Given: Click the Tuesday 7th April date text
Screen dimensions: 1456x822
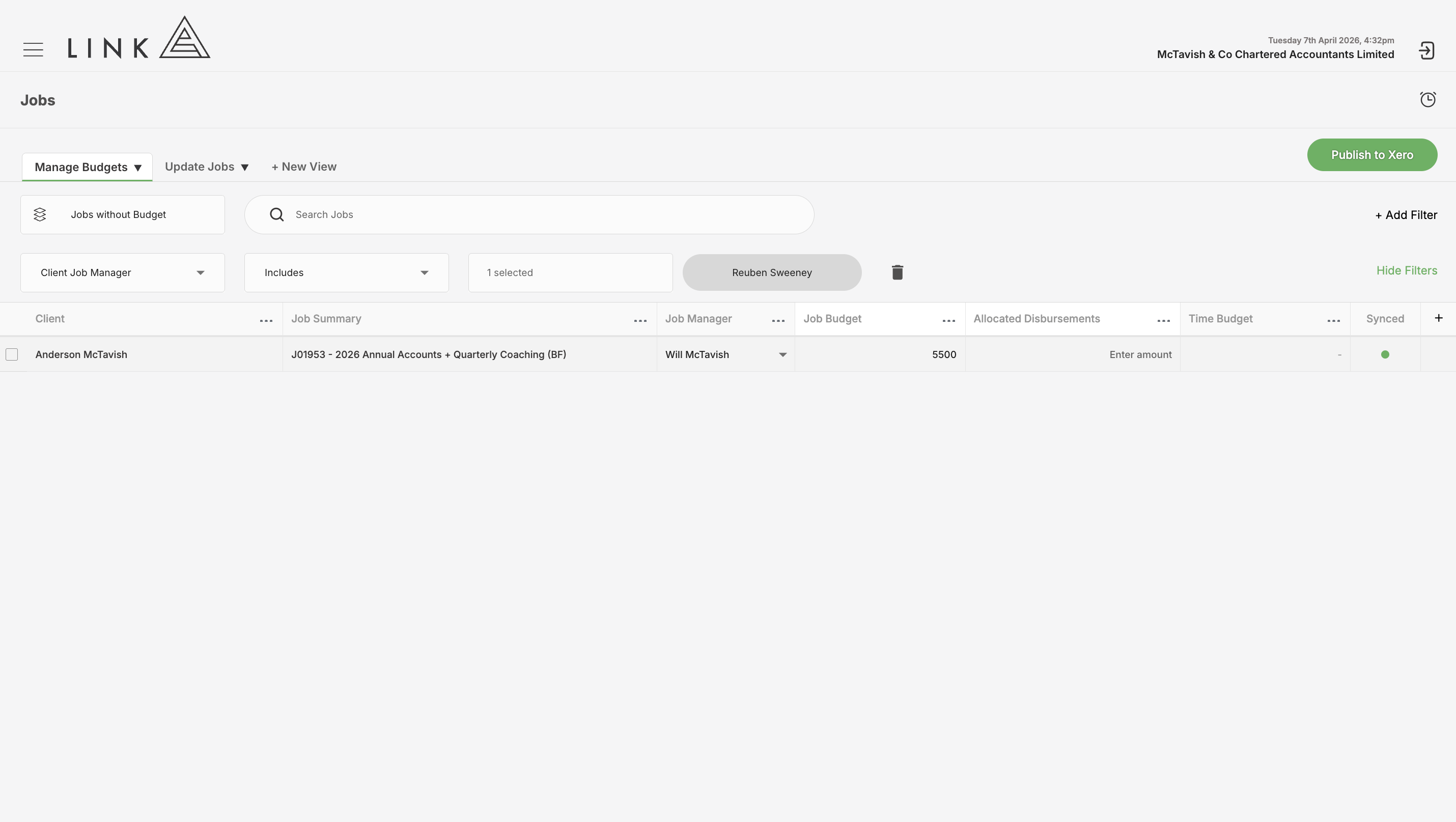Looking at the screenshot, I should [x=1331, y=40].
